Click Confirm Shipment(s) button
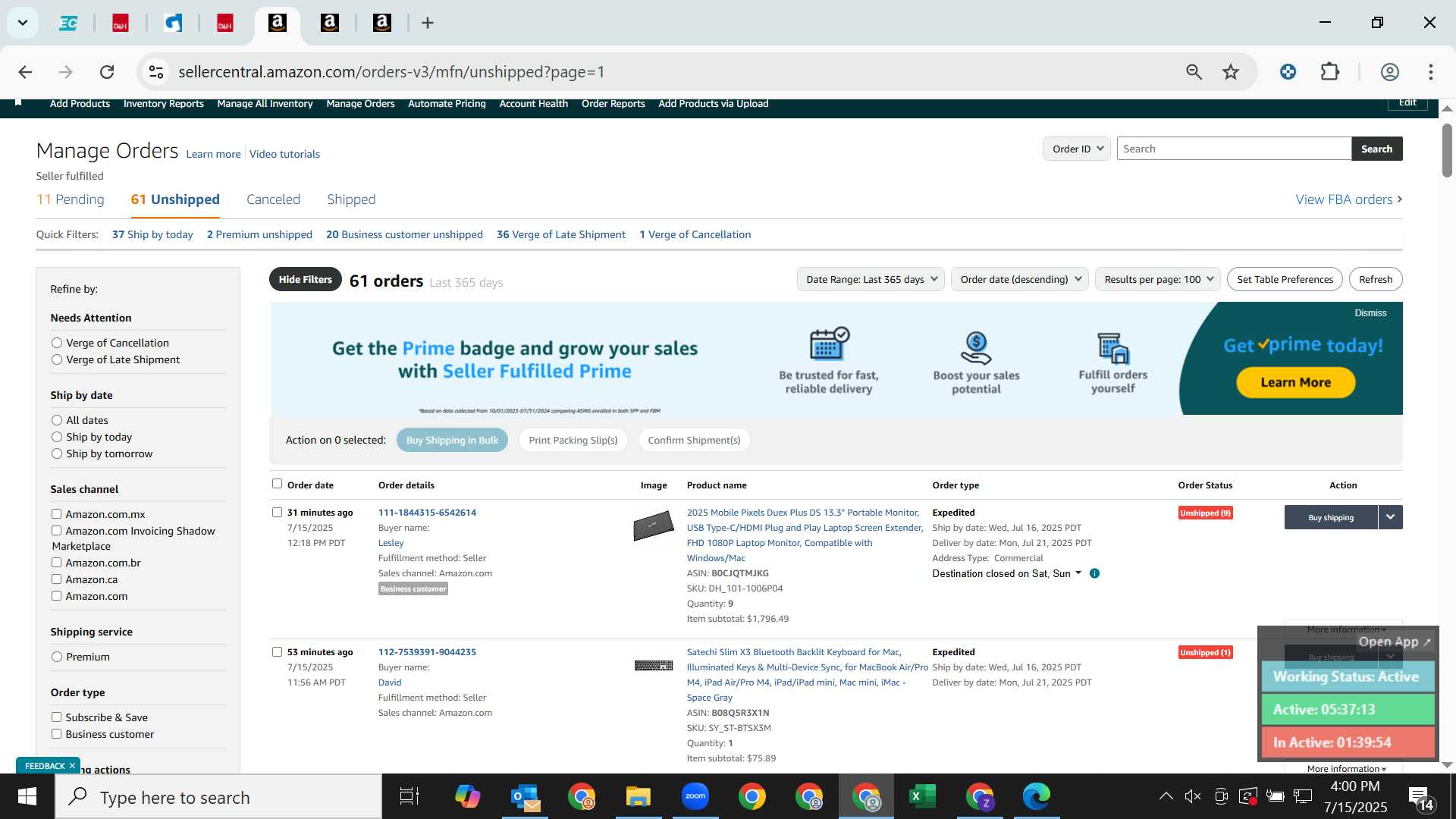This screenshot has width=1456, height=819. [694, 440]
